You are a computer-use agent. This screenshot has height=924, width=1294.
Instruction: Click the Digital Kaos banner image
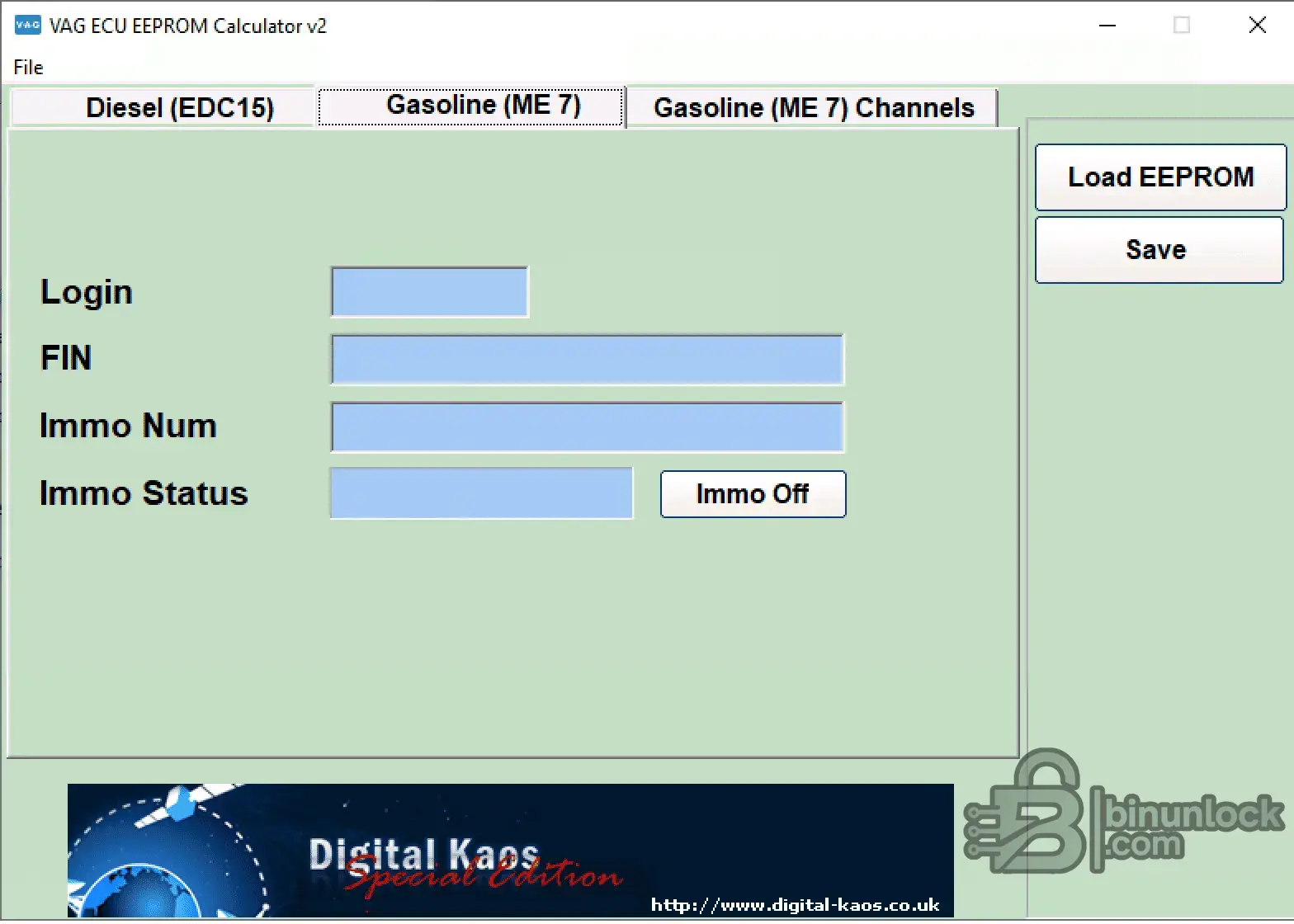pyautogui.click(x=510, y=850)
